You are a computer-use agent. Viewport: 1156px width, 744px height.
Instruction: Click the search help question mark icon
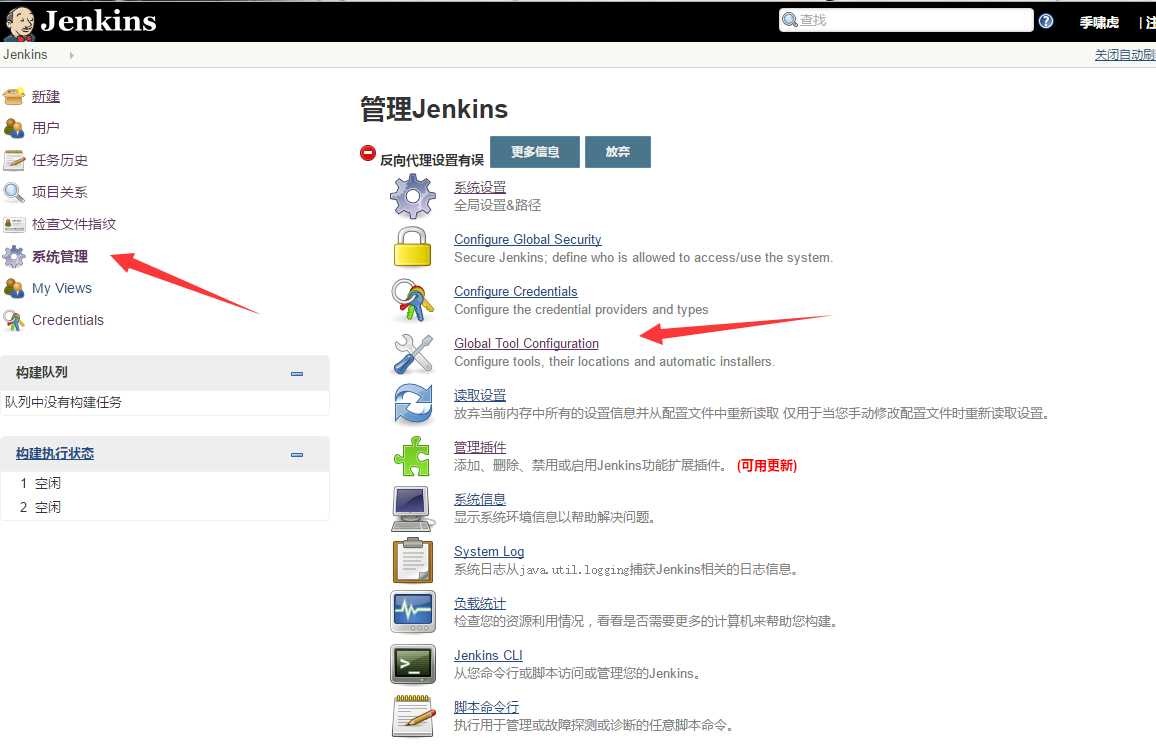point(1045,21)
